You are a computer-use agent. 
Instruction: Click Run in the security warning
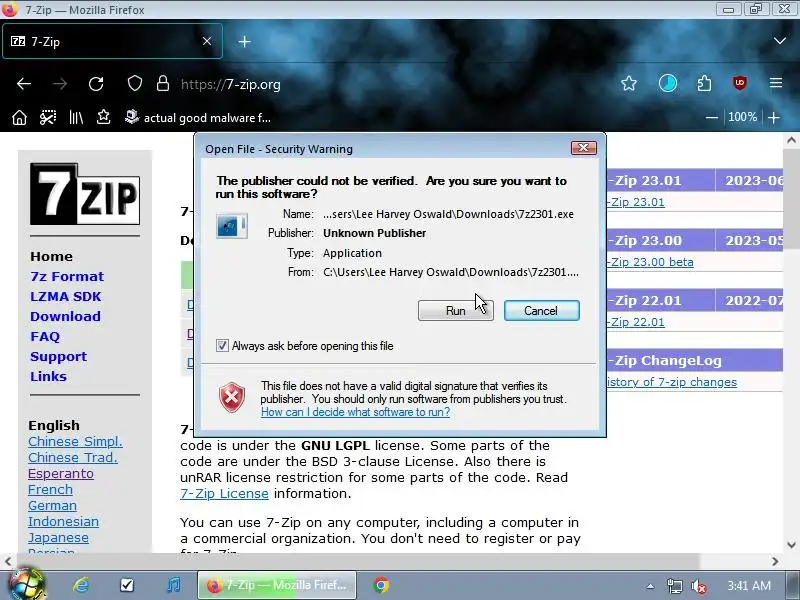coord(456,311)
